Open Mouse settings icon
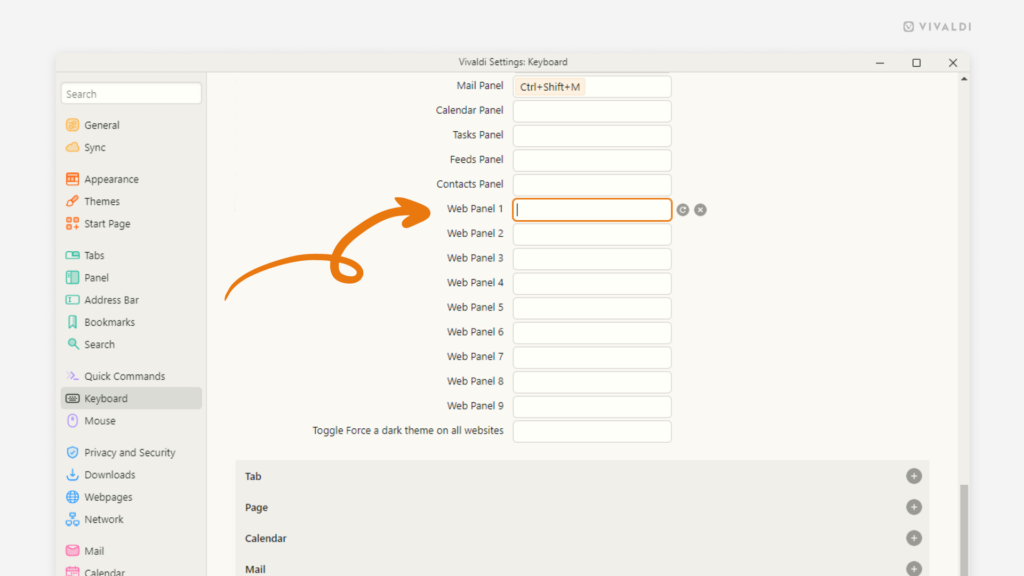Image resolution: width=1024 pixels, height=576 pixels. 72,421
